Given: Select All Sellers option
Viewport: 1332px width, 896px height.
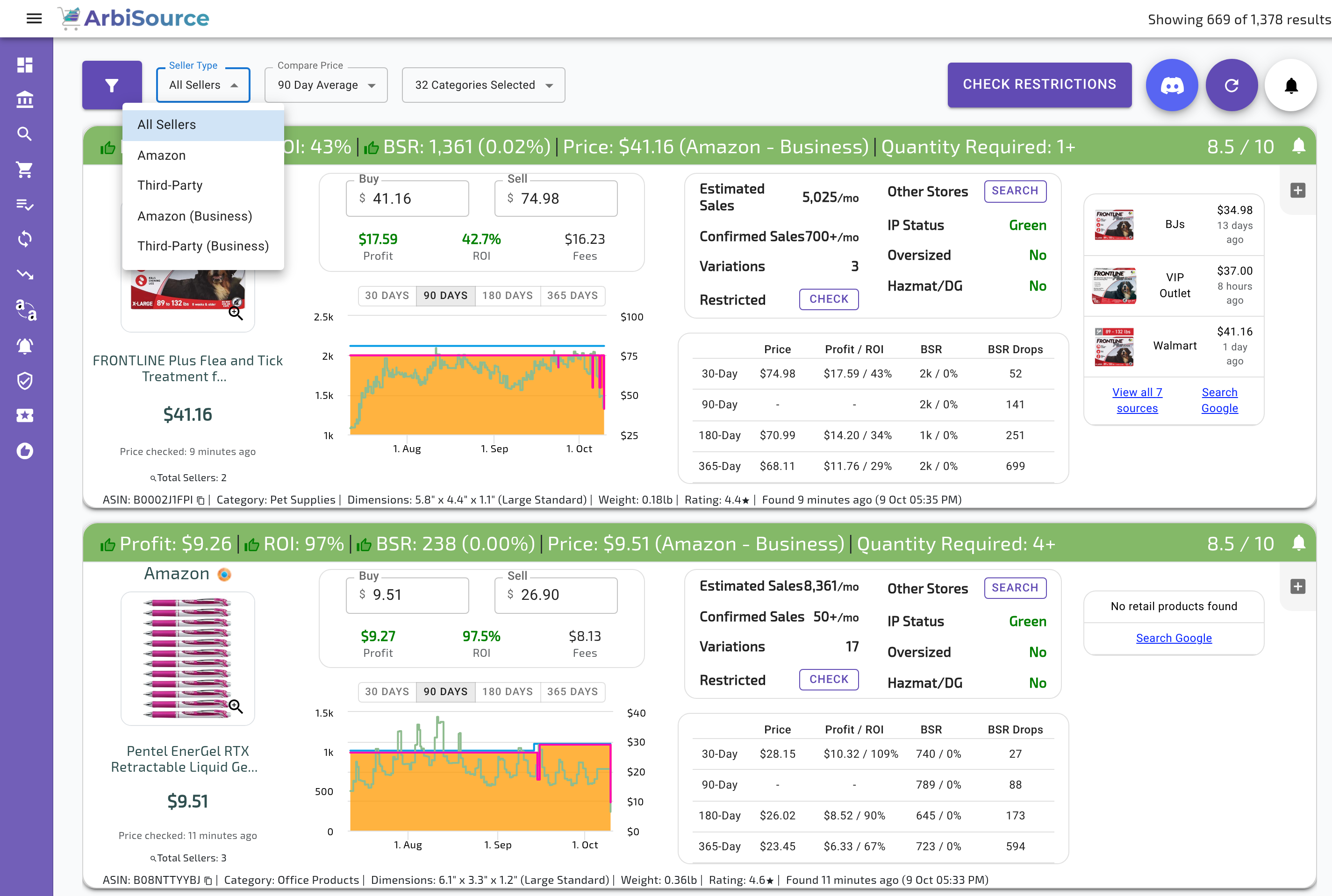Looking at the screenshot, I should tap(203, 125).
